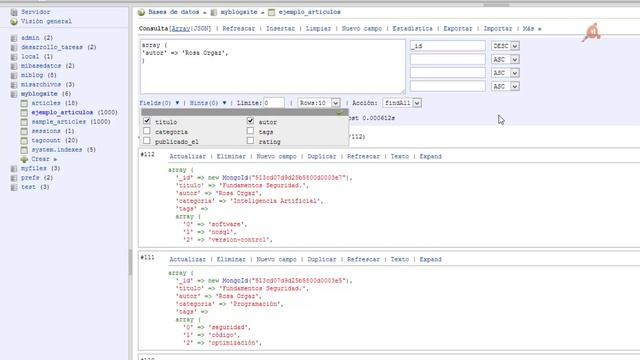The width and height of the screenshot is (640, 360).
Task: Open the Importar tab
Action: click(x=498, y=29)
